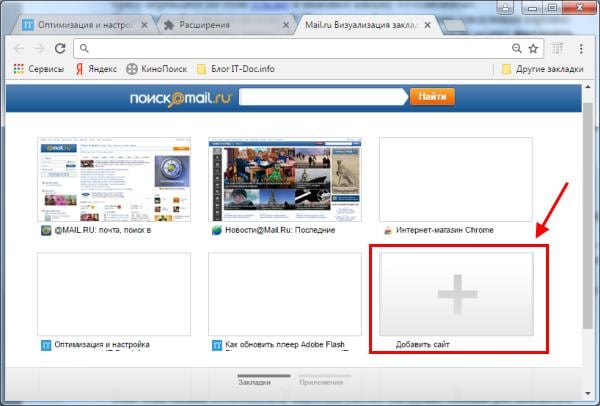Screen dimensions: 600x406
Task: Close the Расширения tab
Action: tap(286, 25)
